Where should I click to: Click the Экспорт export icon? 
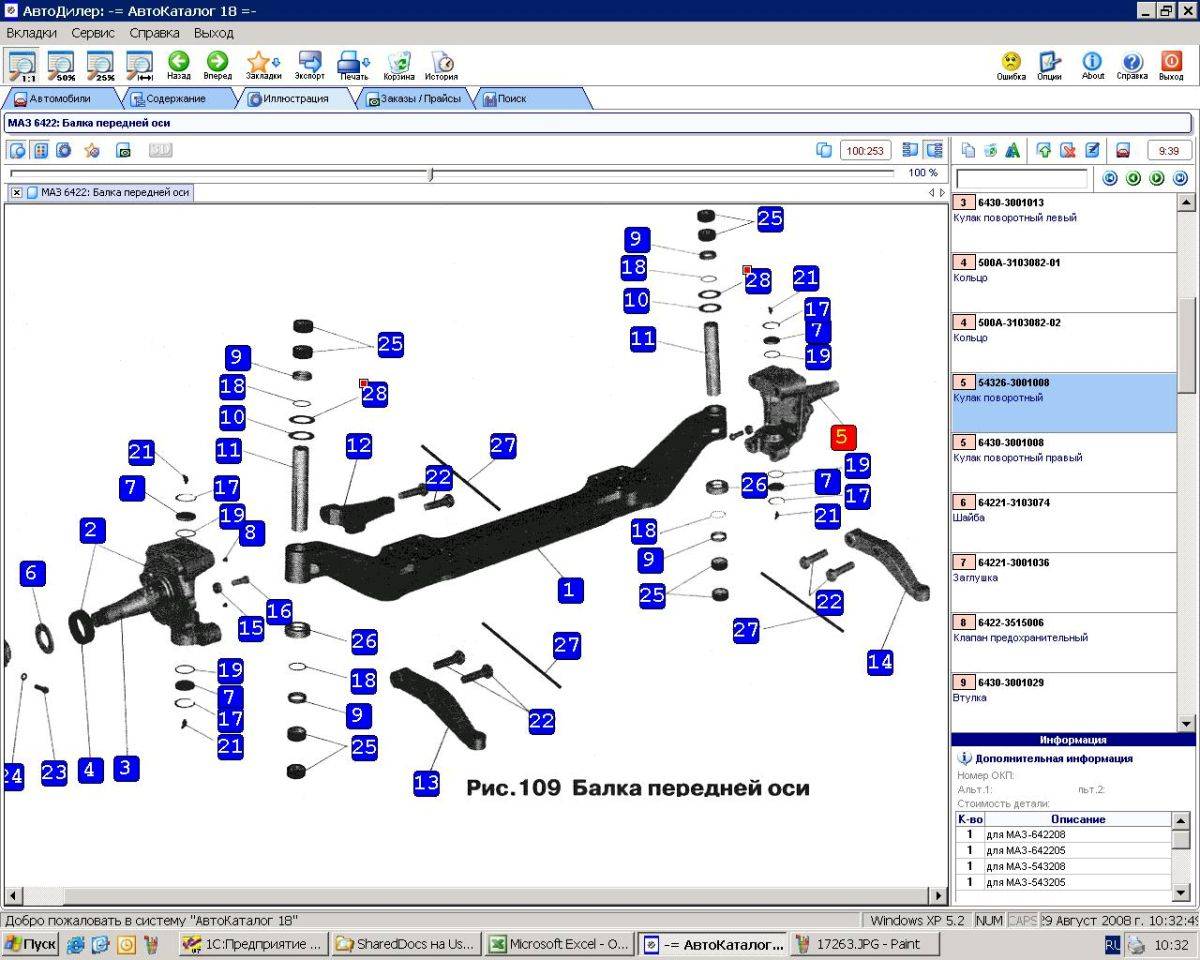(310, 65)
